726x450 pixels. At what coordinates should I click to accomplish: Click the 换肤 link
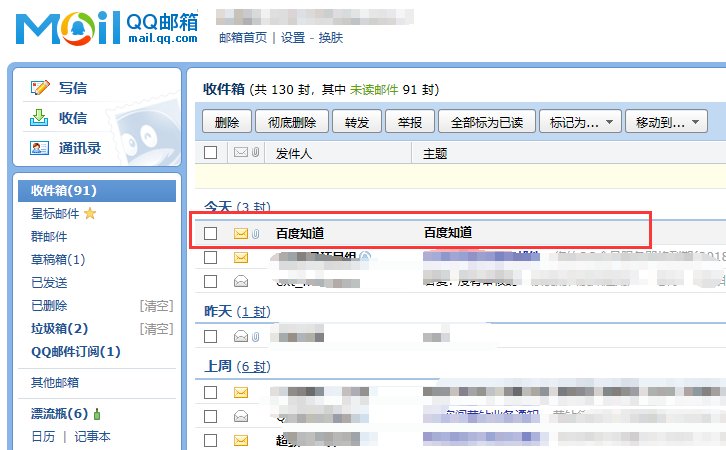tap(331, 38)
